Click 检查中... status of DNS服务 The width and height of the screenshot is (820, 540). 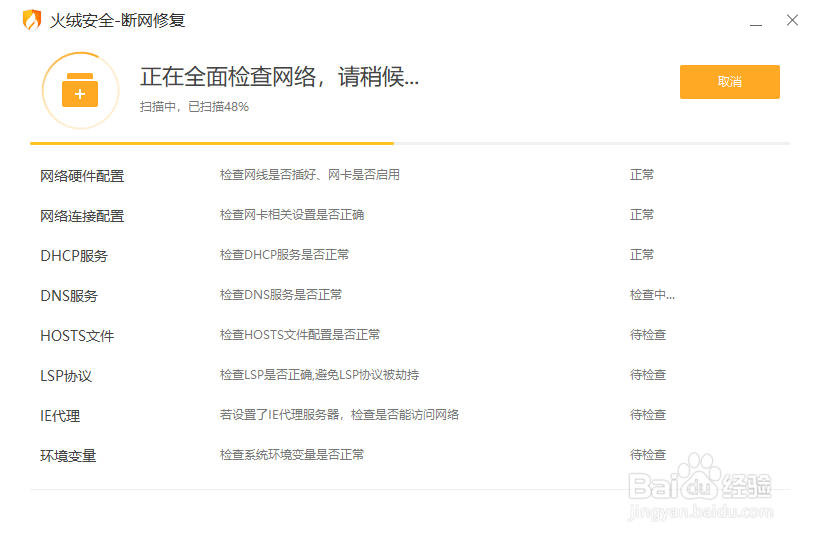652,295
